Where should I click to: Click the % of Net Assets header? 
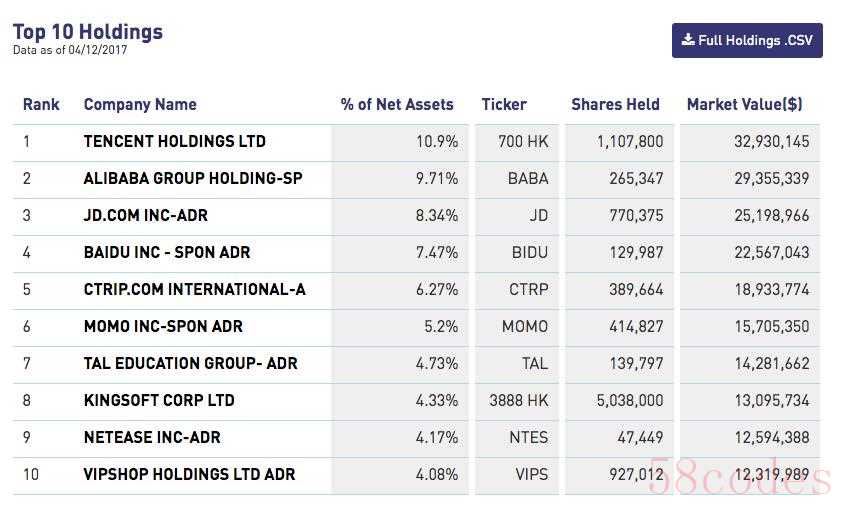[397, 104]
